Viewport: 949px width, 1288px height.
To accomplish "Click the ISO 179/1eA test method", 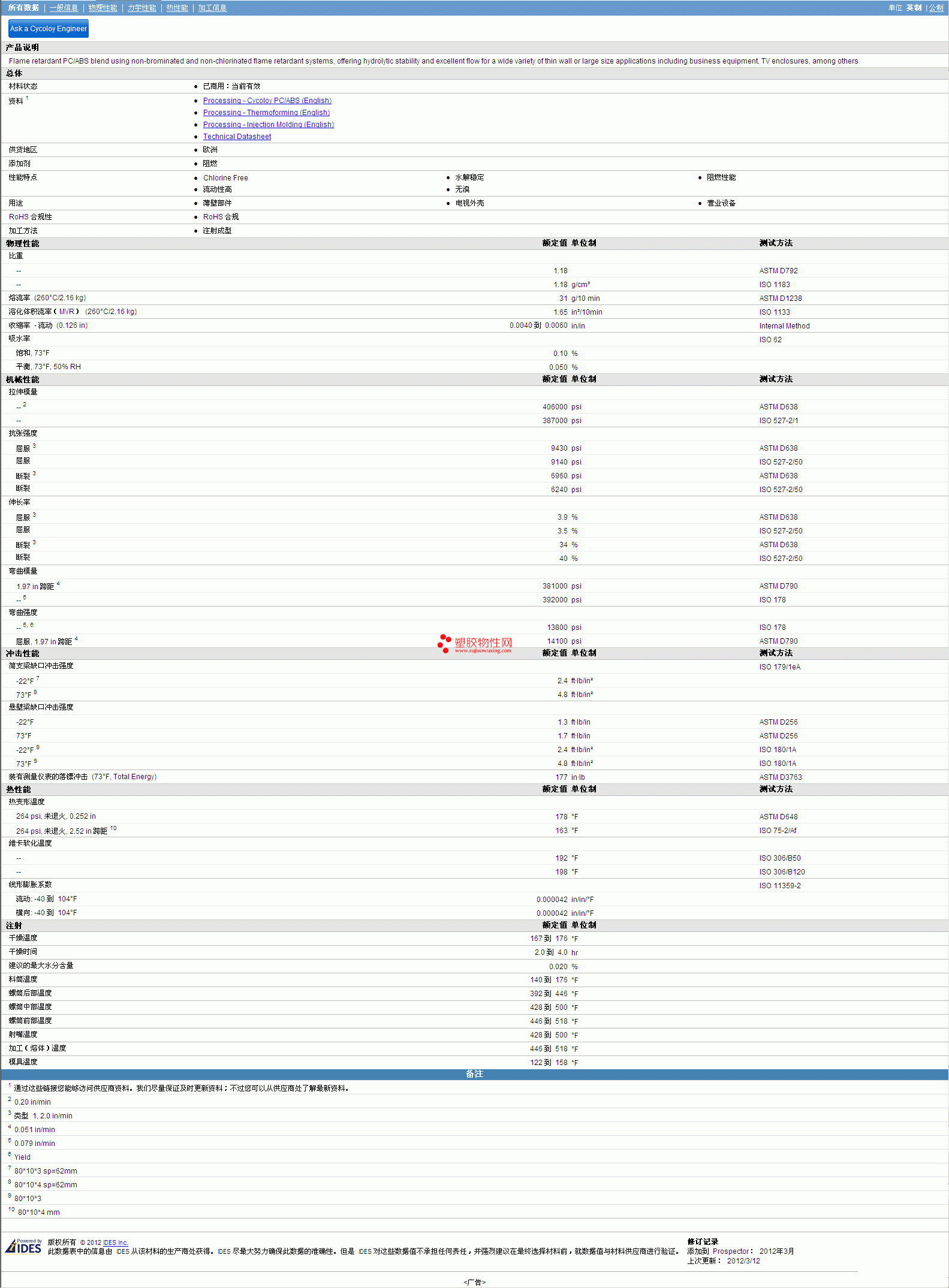I will (x=779, y=667).
